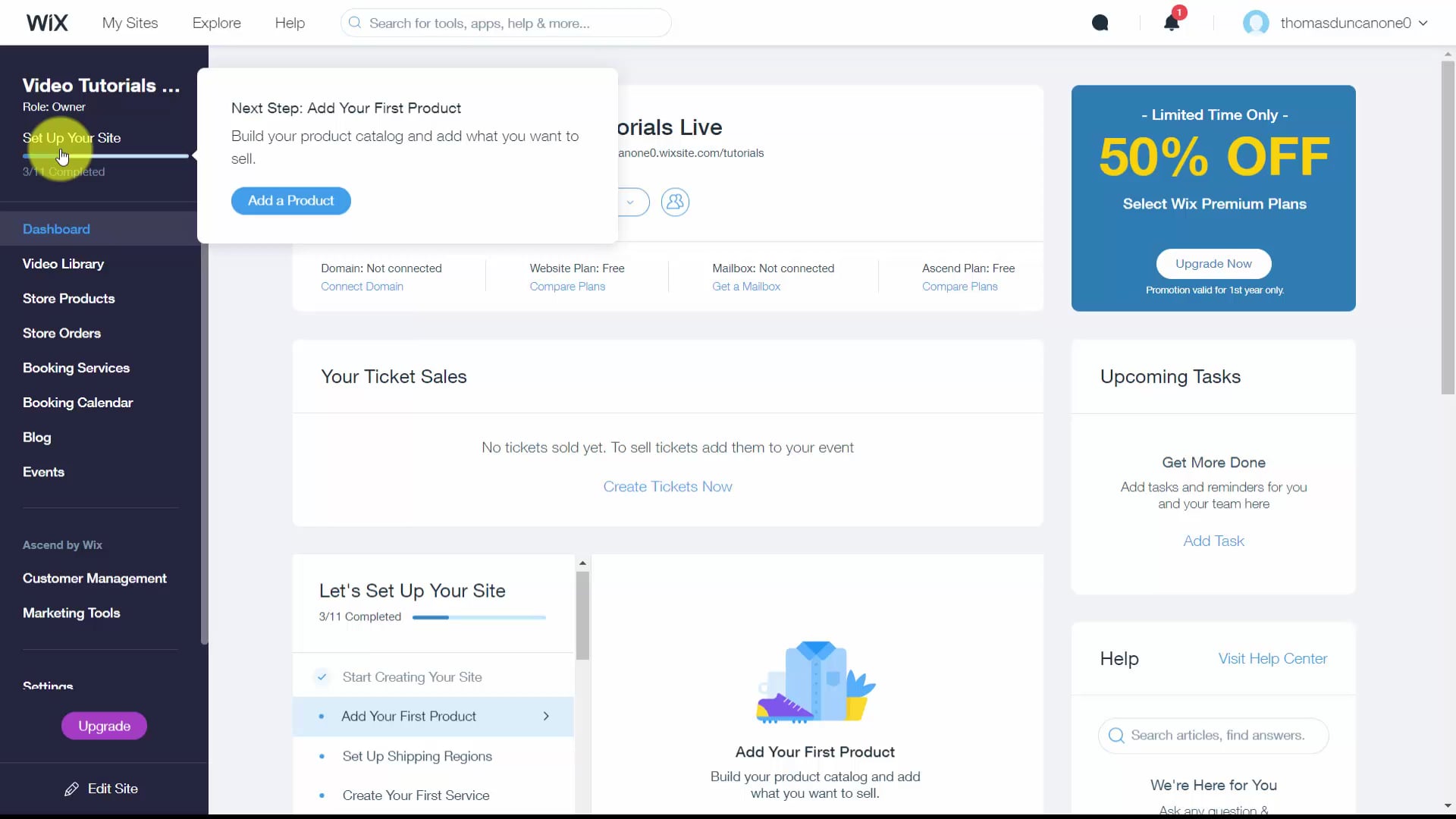This screenshot has height=819, width=1456.
Task: Focus the Search articles help field
Action: 1213,736
